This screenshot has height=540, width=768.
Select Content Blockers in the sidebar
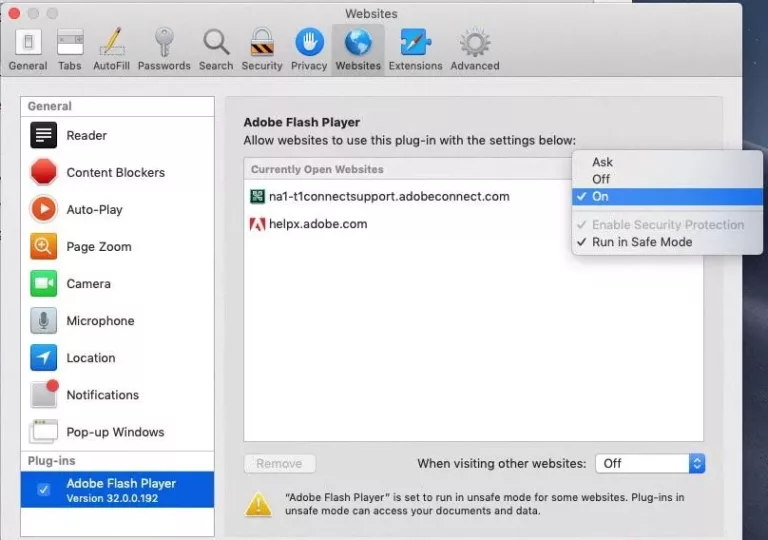point(118,172)
